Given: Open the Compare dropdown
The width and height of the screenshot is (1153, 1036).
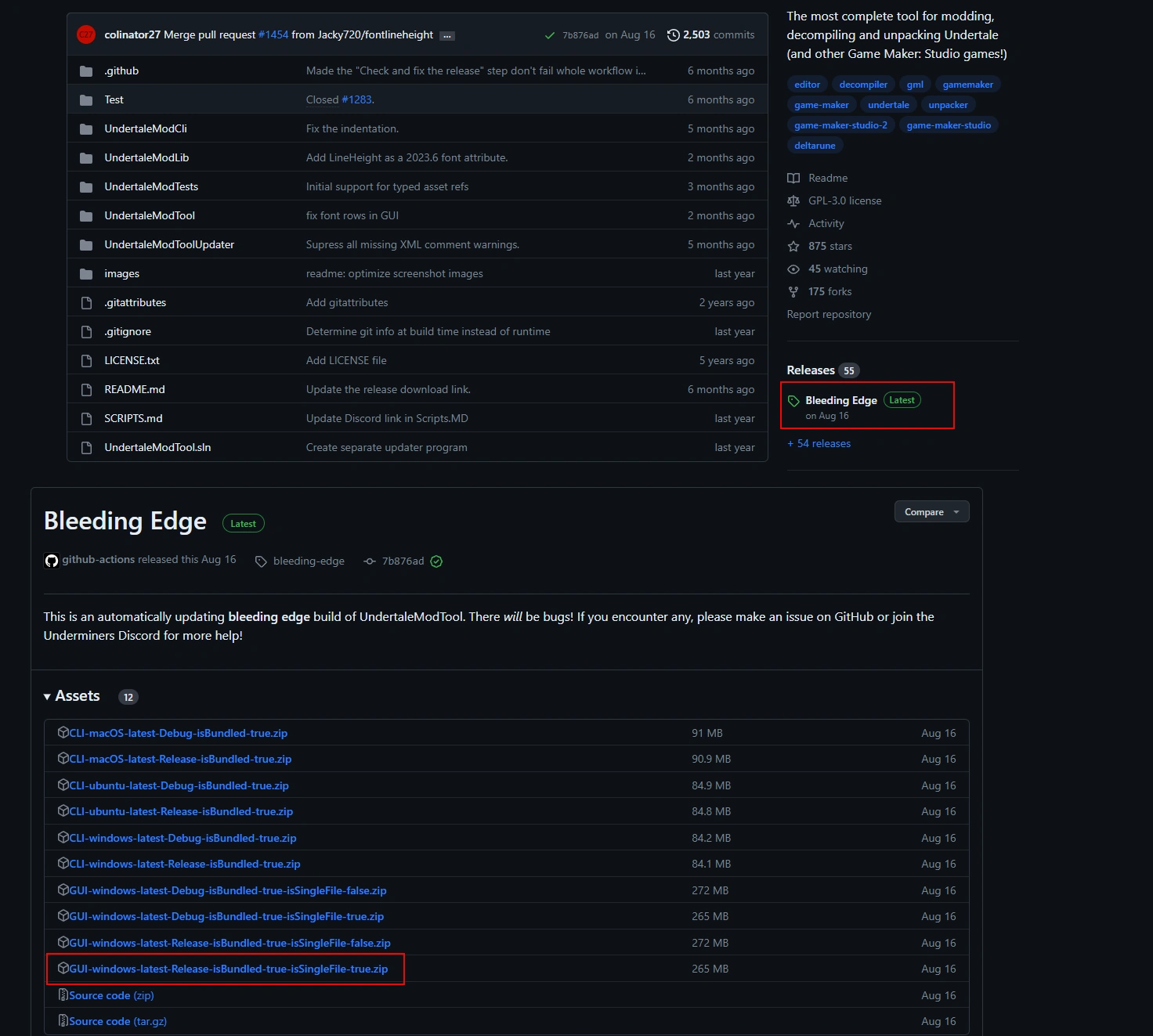Looking at the screenshot, I should pyautogui.click(x=932, y=512).
